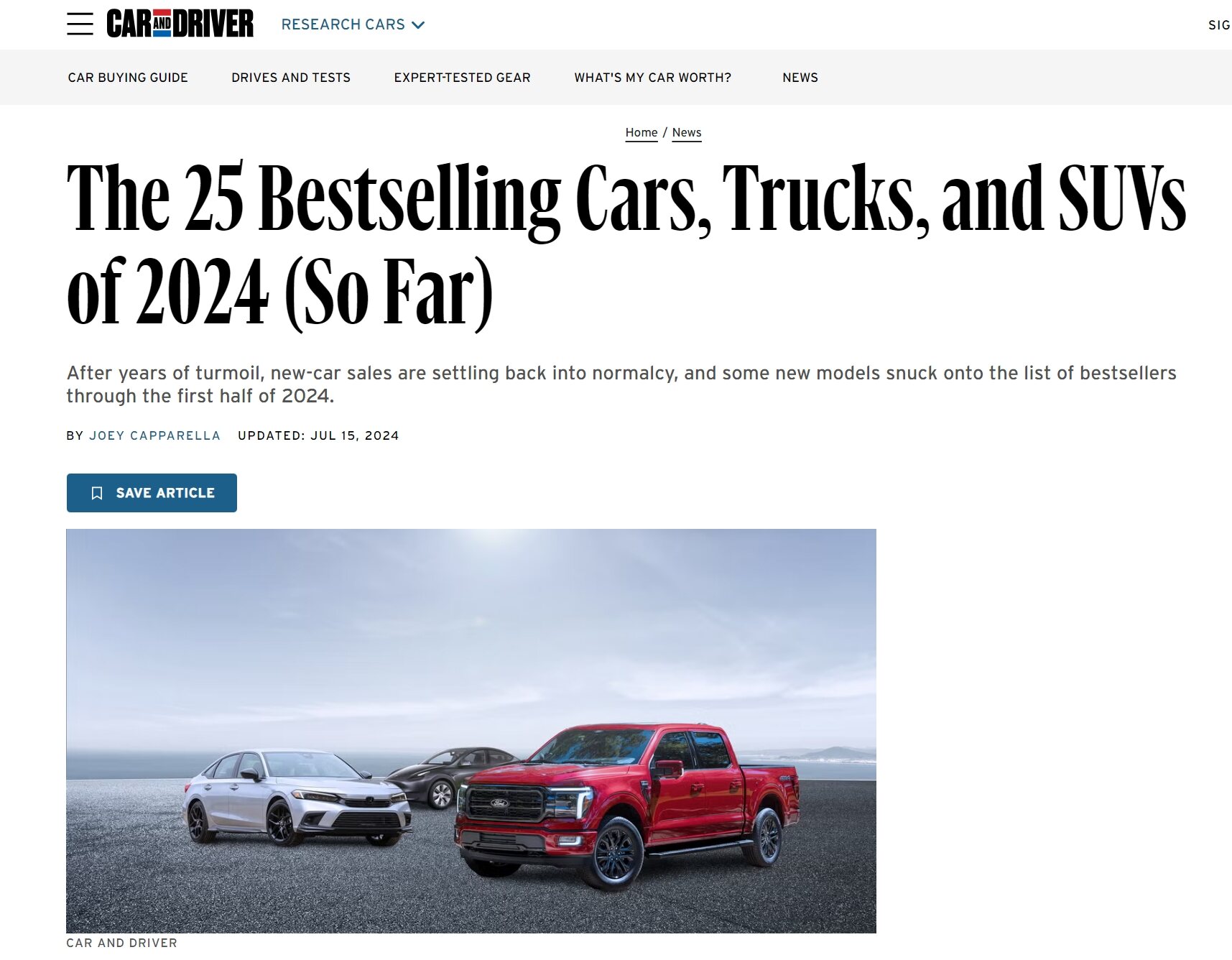Select News in the navigation bar
The height and width of the screenshot is (960, 1232).
[800, 78]
